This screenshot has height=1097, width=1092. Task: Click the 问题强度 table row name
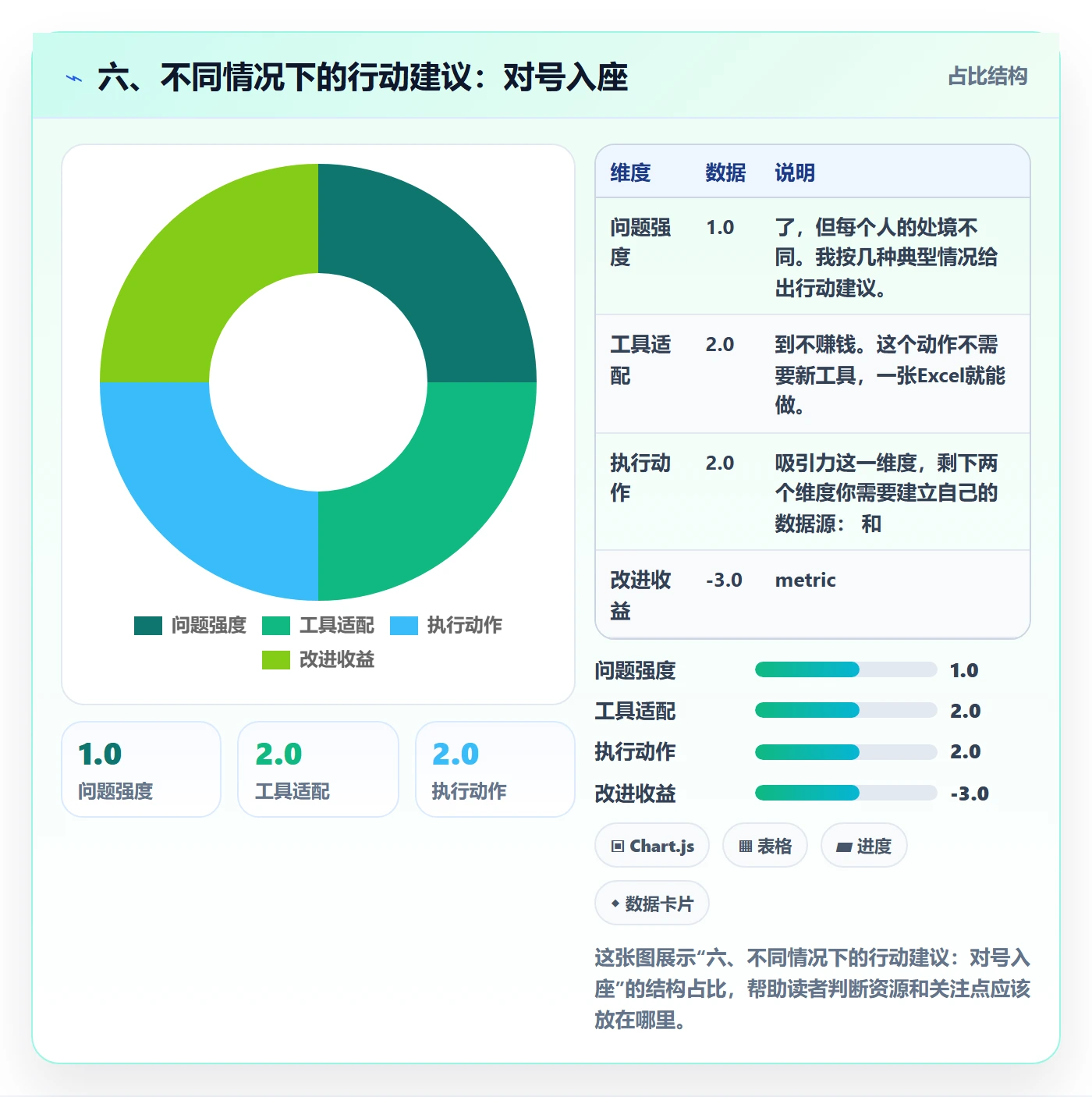[x=640, y=242]
